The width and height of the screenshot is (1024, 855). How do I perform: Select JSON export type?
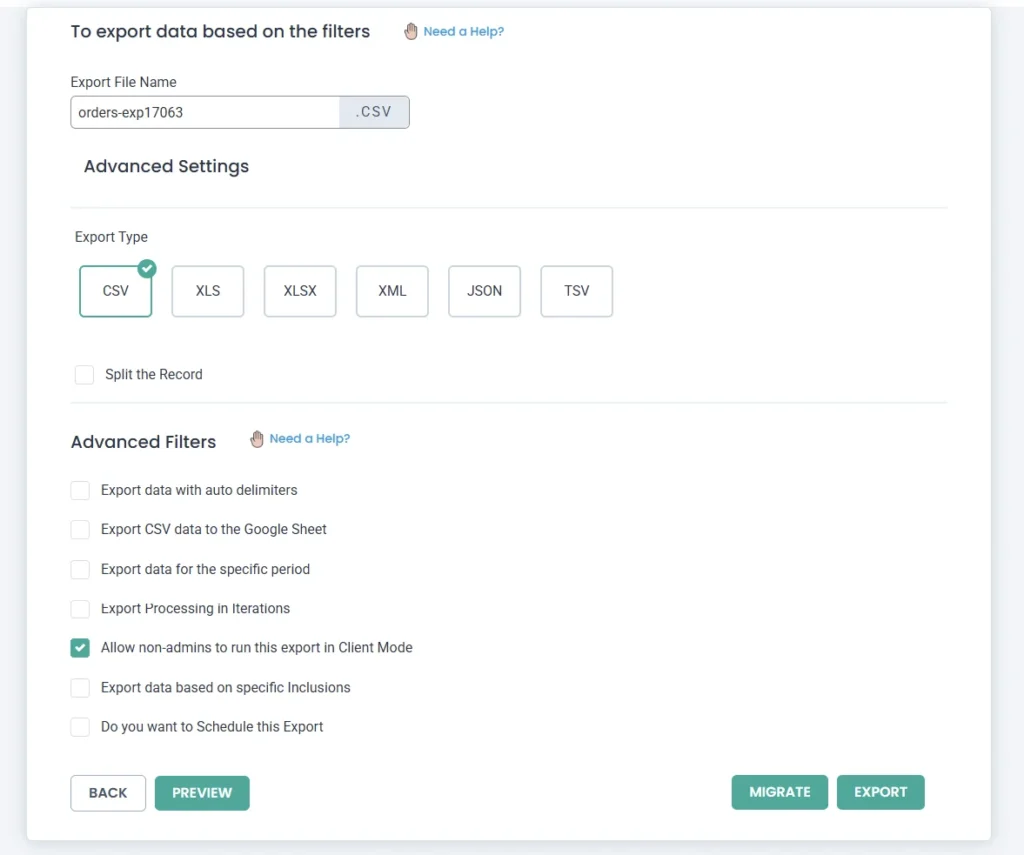tap(484, 291)
